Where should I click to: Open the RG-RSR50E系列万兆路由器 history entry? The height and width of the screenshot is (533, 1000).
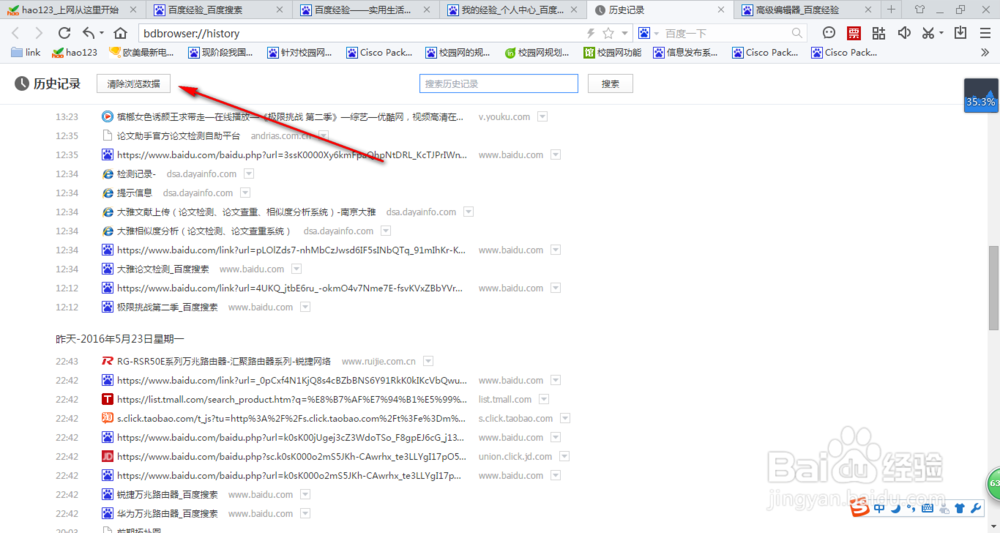[224, 361]
